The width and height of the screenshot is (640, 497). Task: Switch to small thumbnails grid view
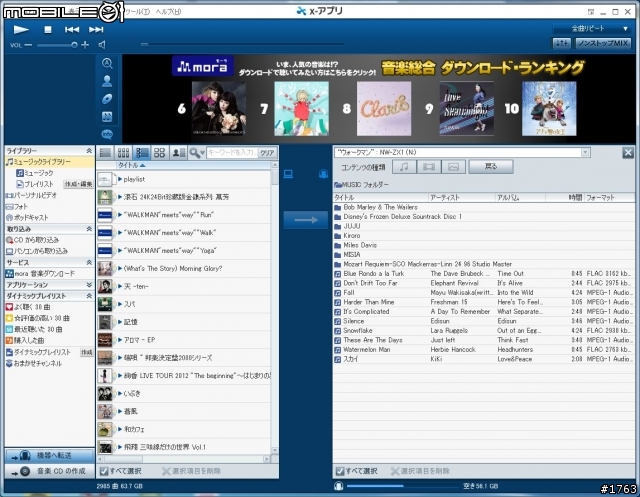(x=123, y=153)
